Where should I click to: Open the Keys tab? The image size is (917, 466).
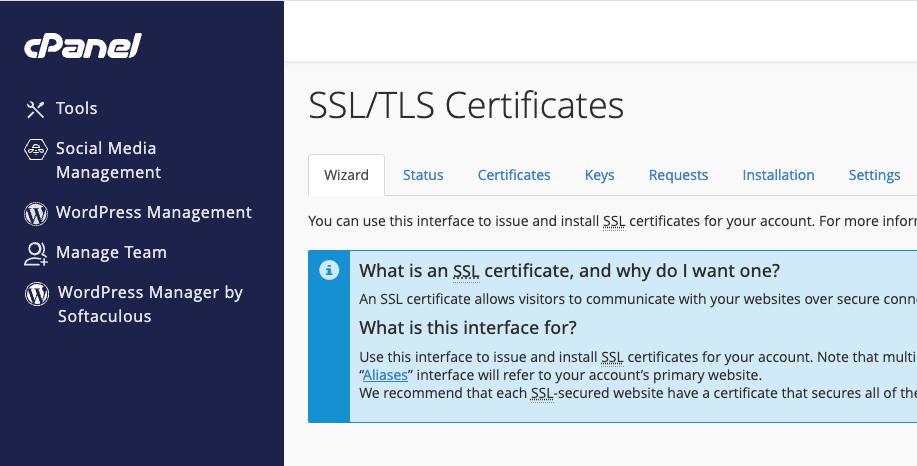[599, 175]
